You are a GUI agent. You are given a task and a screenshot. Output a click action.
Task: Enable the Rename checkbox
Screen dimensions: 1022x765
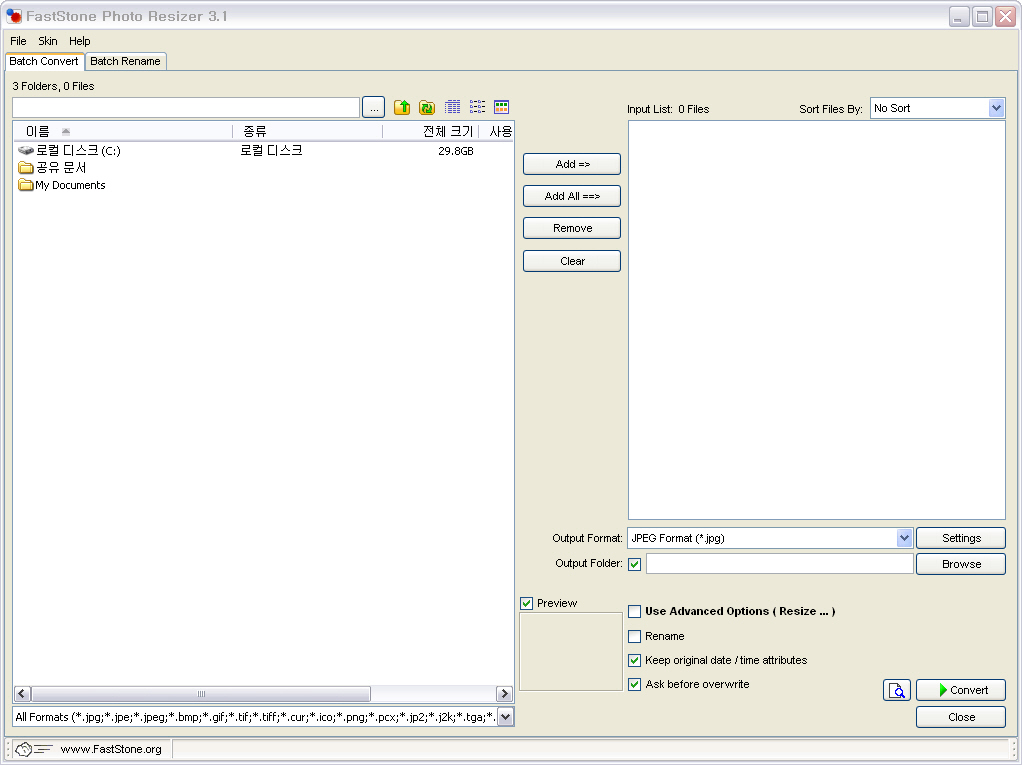click(634, 636)
